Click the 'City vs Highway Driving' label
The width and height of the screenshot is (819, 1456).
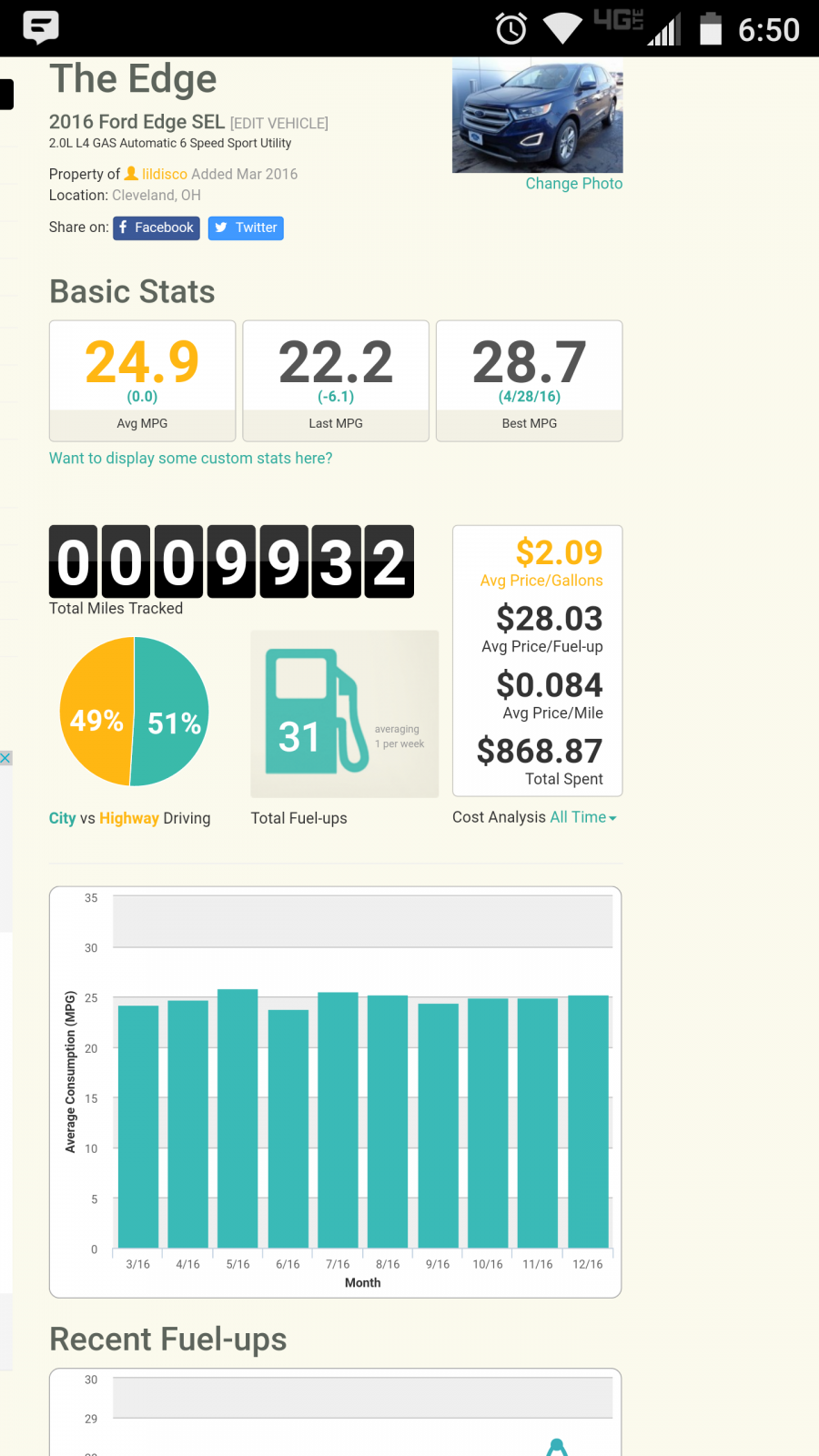pyautogui.click(x=129, y=818)
